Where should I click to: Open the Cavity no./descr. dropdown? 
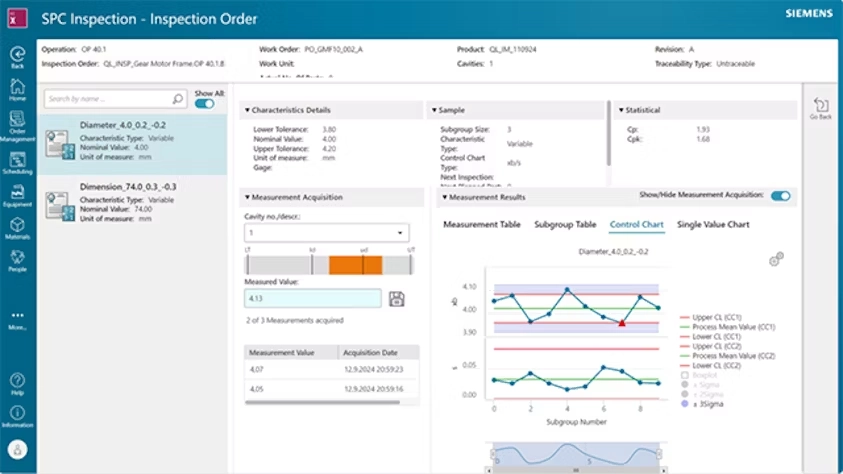click(x=326, y=233)
